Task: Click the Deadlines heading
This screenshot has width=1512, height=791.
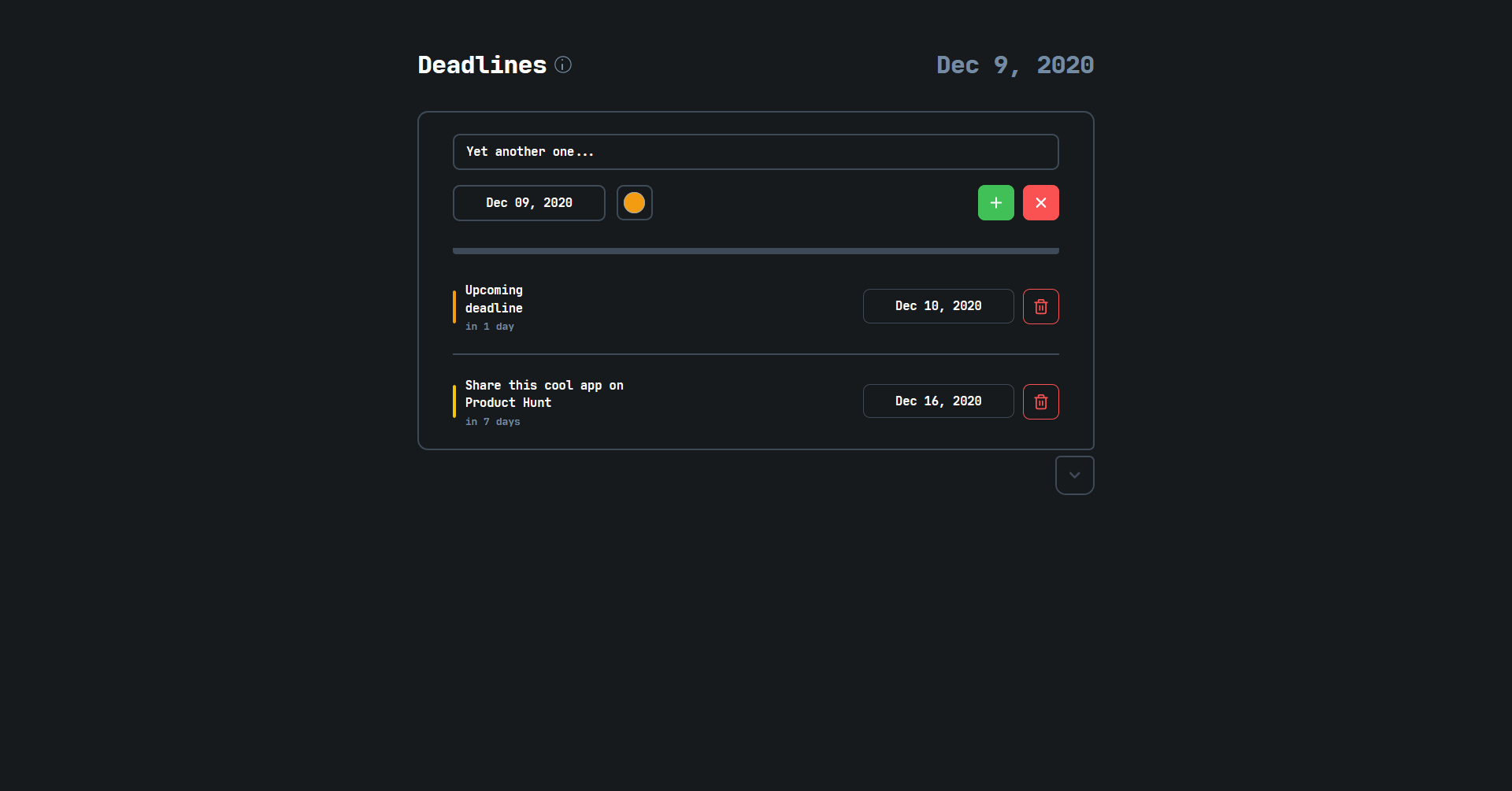Action: point(481,65)
